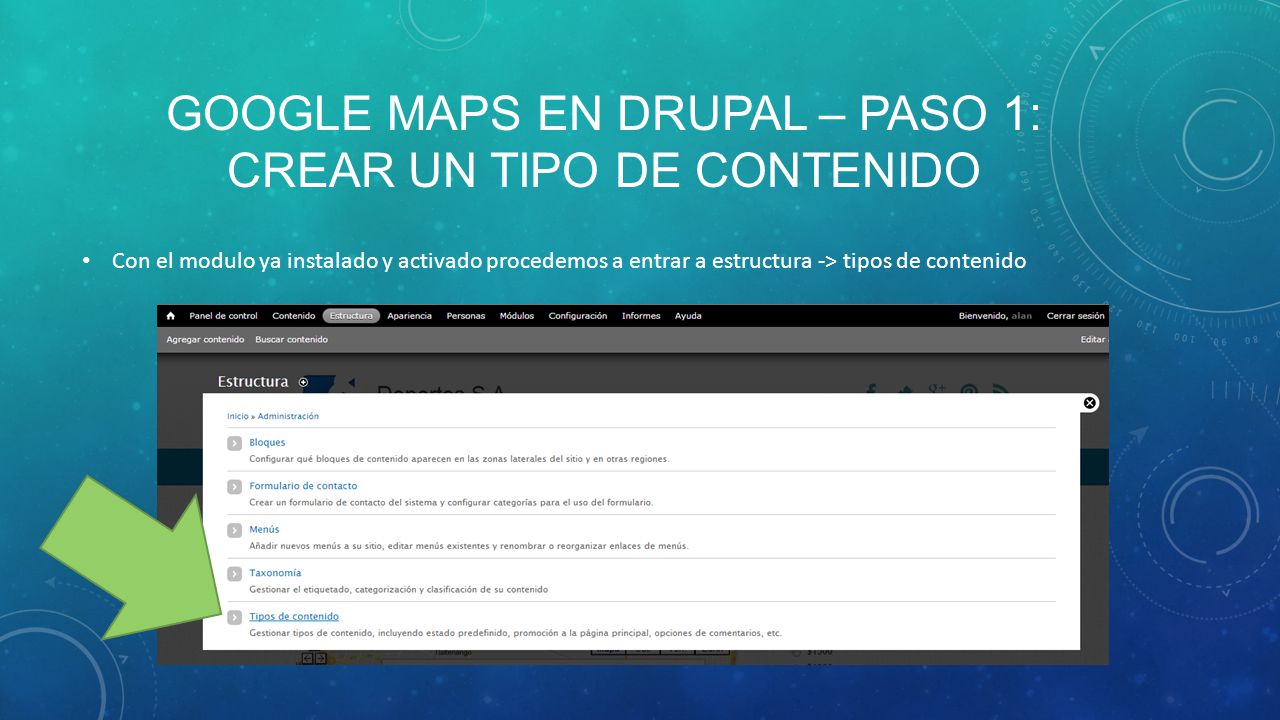Screen dimensions: 1280x720
Task: Open the Tipos de contenido link
Action: [x=294, y=617]
